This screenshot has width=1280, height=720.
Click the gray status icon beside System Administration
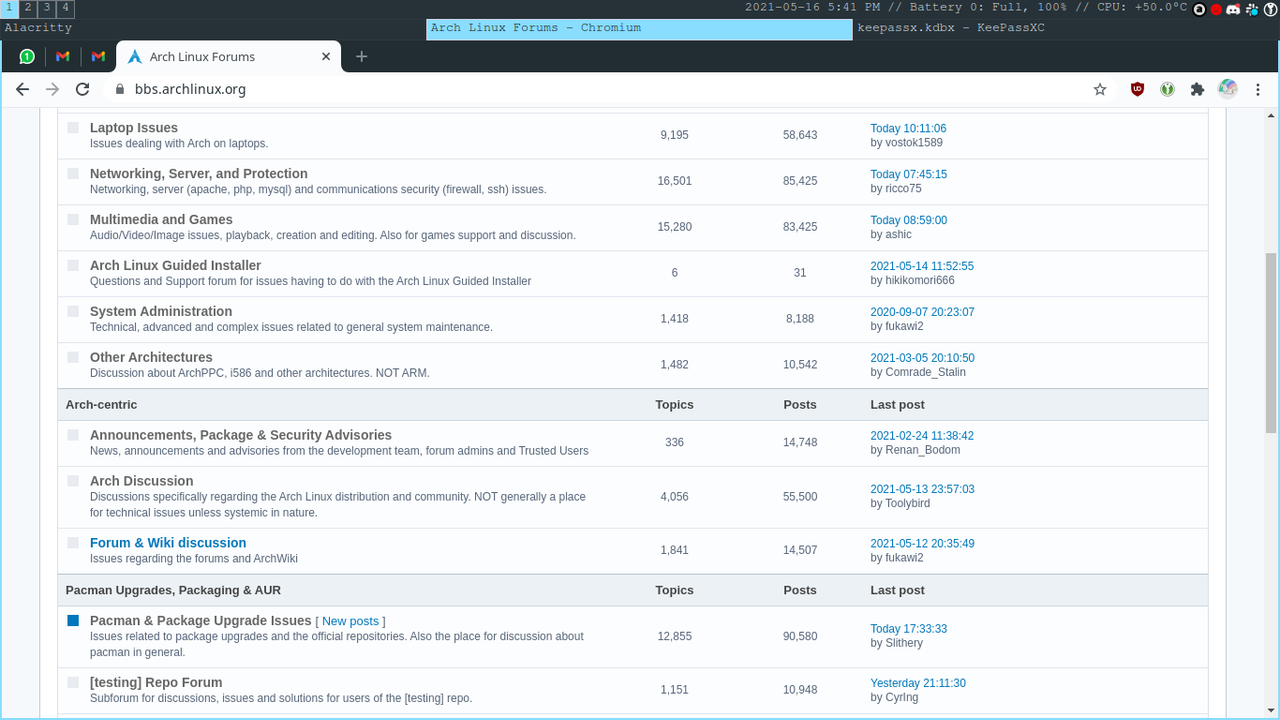click(73, 312)
